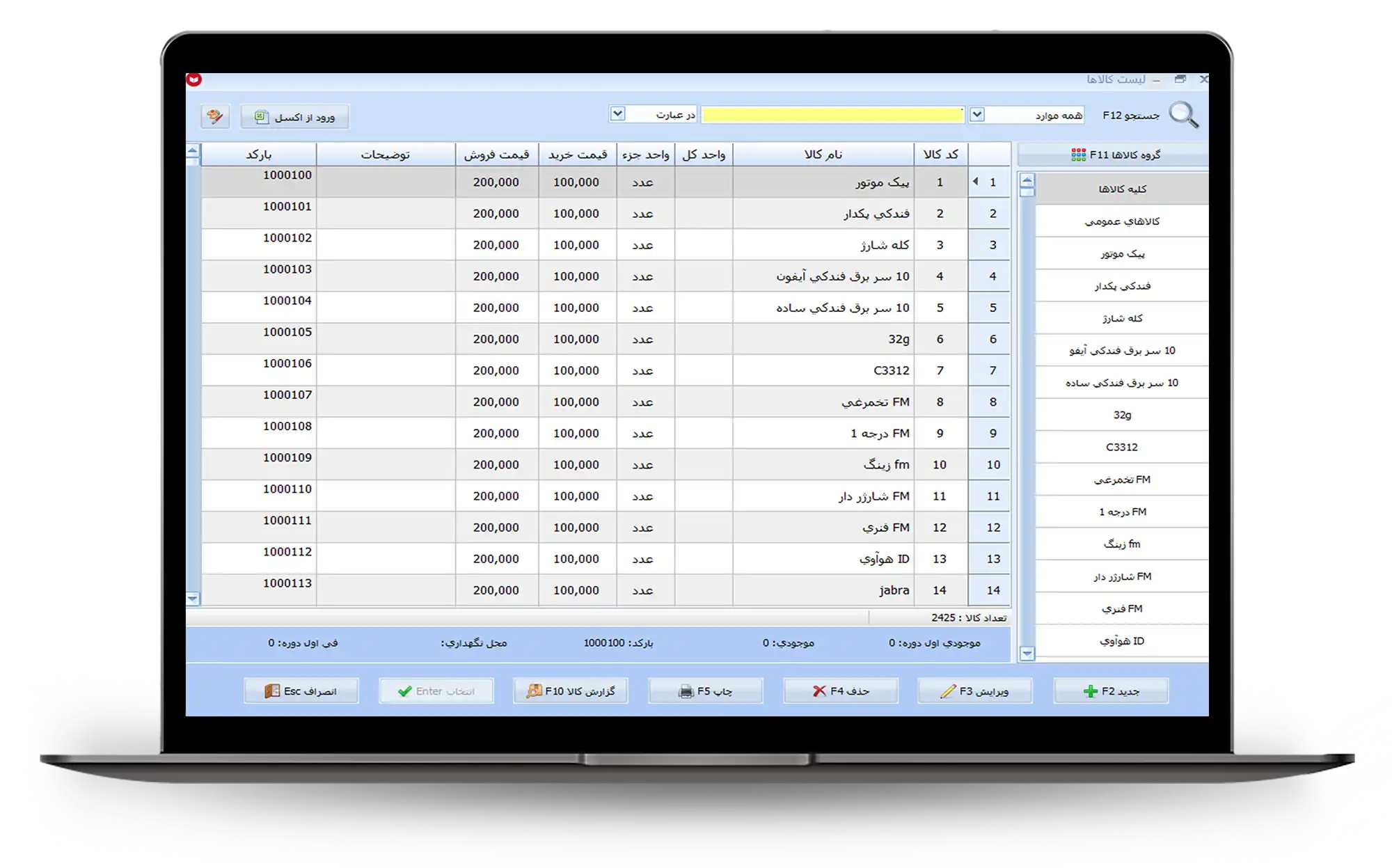Click the حذف F4 button
Image resolution: width=1392 pixels, height=868 pixels.
point(841,691)
